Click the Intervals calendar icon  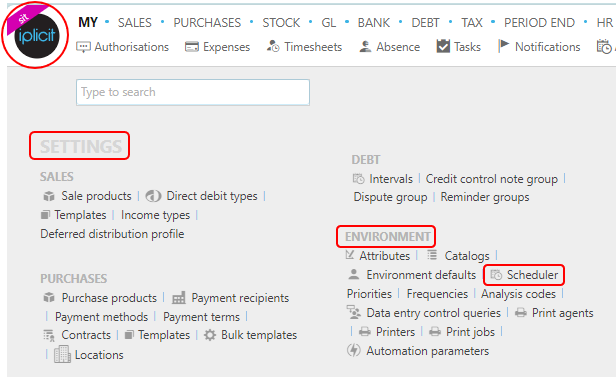(x=358, y=179)
